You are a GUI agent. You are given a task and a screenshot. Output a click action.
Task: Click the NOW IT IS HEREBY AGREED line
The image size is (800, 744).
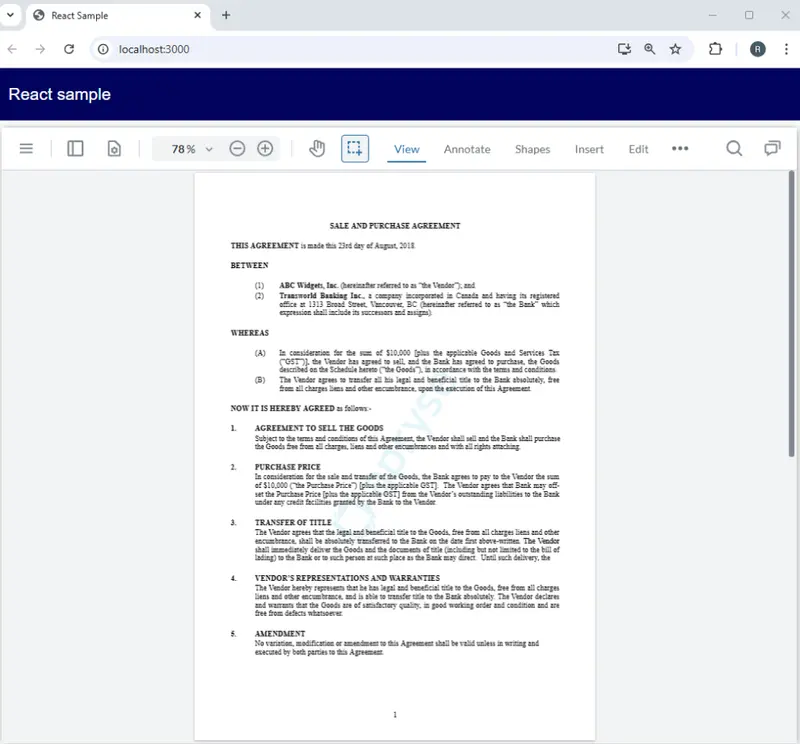301,408
